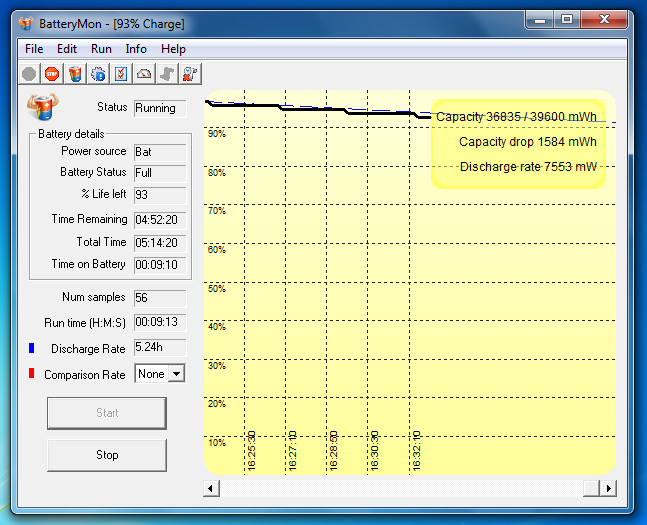Click the 10% axis label on chart
The image size is (647, 525).
pos(217,443)
